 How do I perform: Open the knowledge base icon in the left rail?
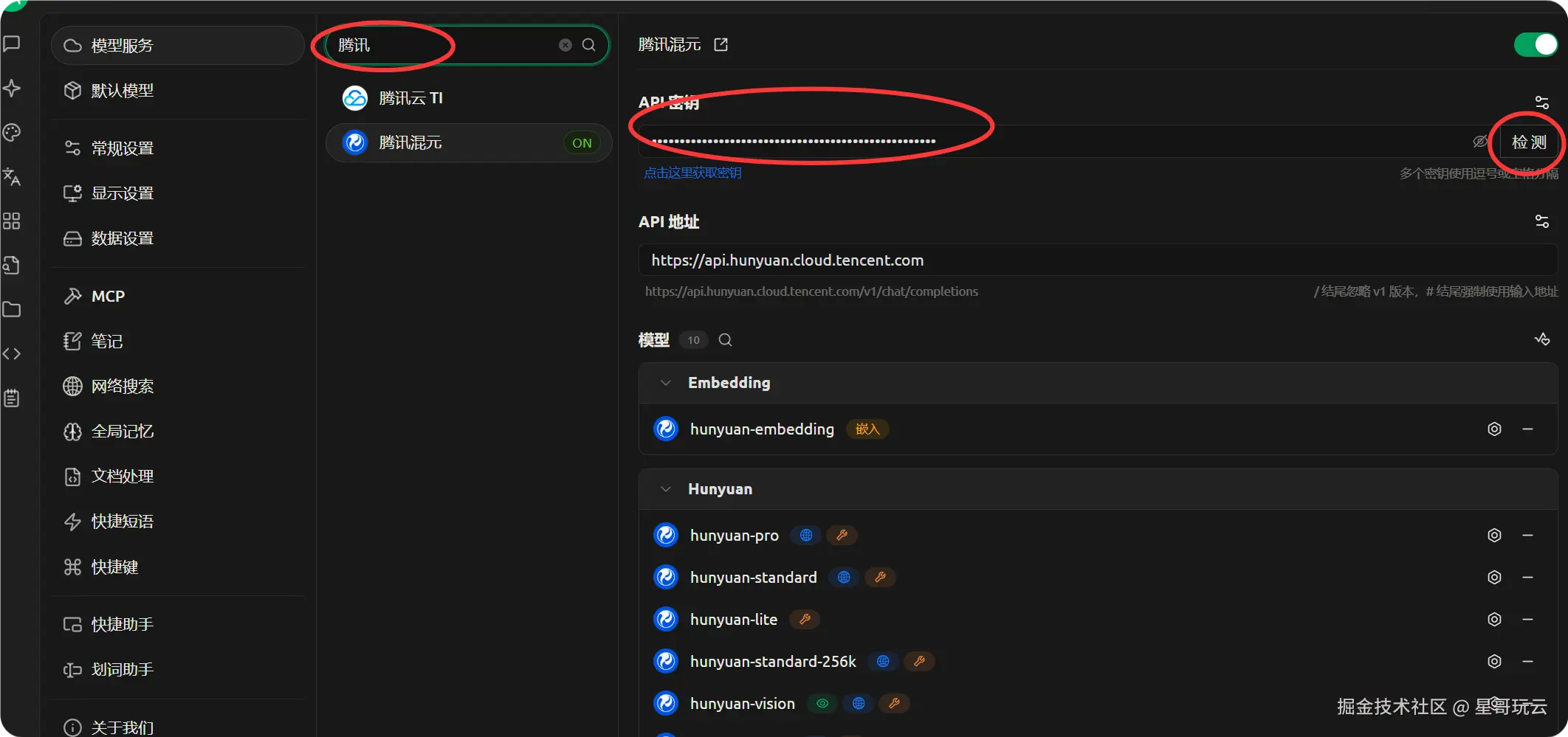point(12,266)
